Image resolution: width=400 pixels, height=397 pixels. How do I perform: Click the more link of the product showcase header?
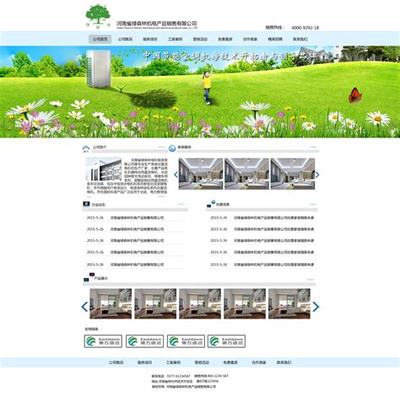click(x=310, y=279)
